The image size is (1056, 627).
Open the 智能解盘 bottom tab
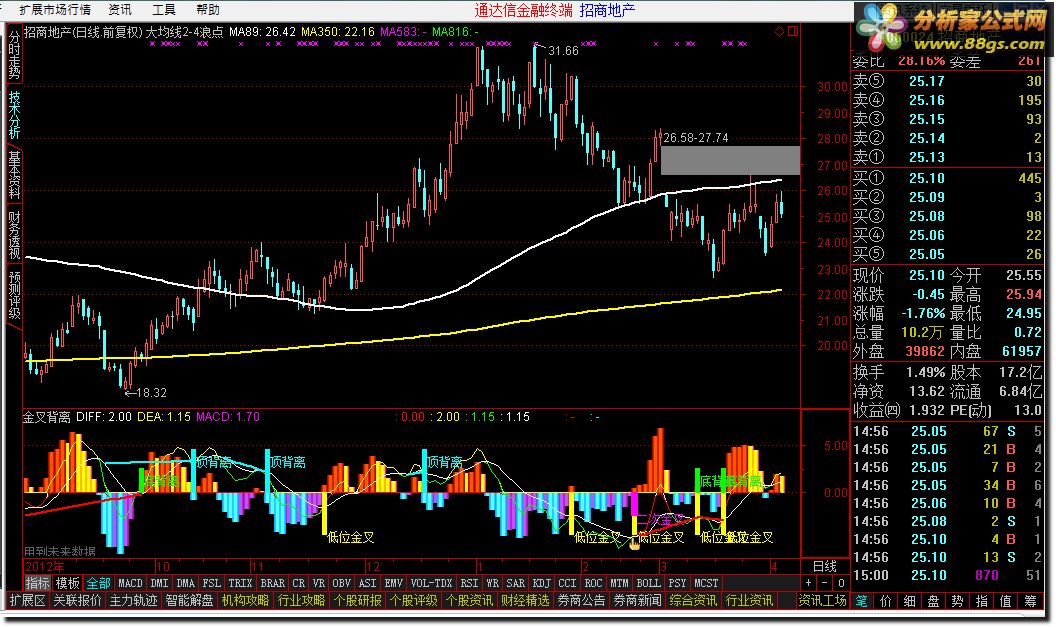(x=189, y=600)
